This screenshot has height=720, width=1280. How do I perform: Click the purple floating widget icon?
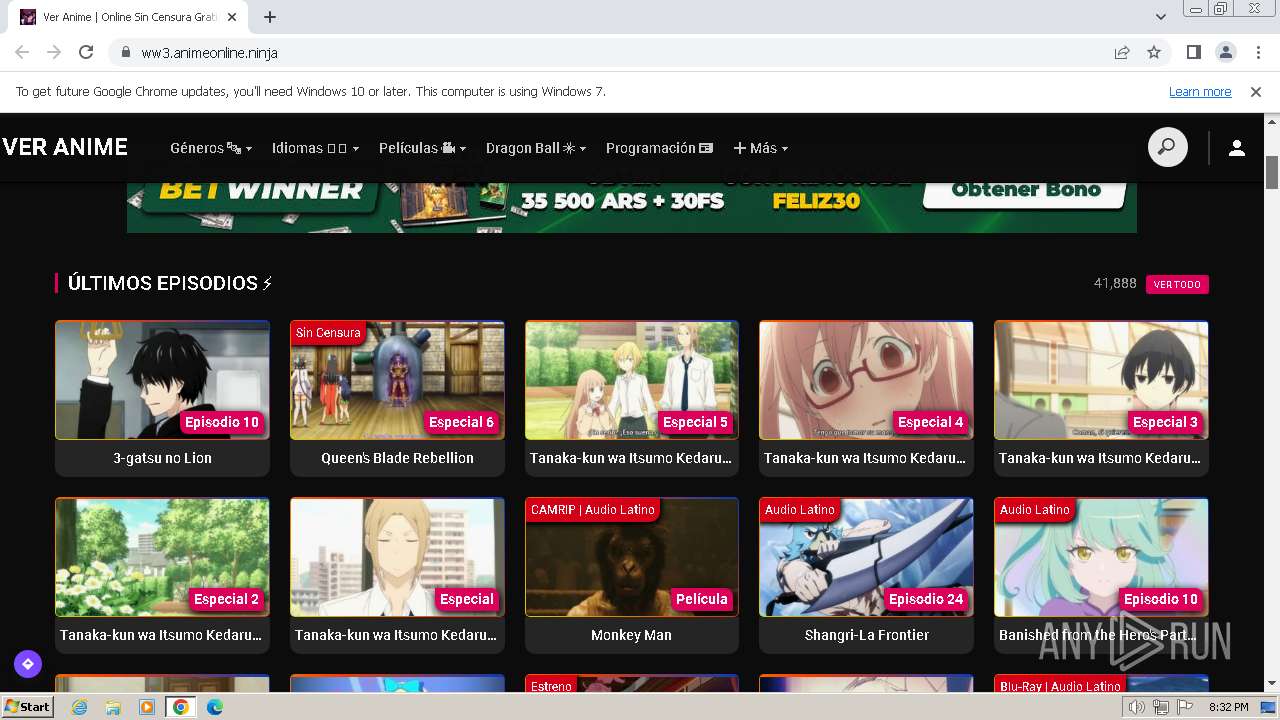point(27,663)
